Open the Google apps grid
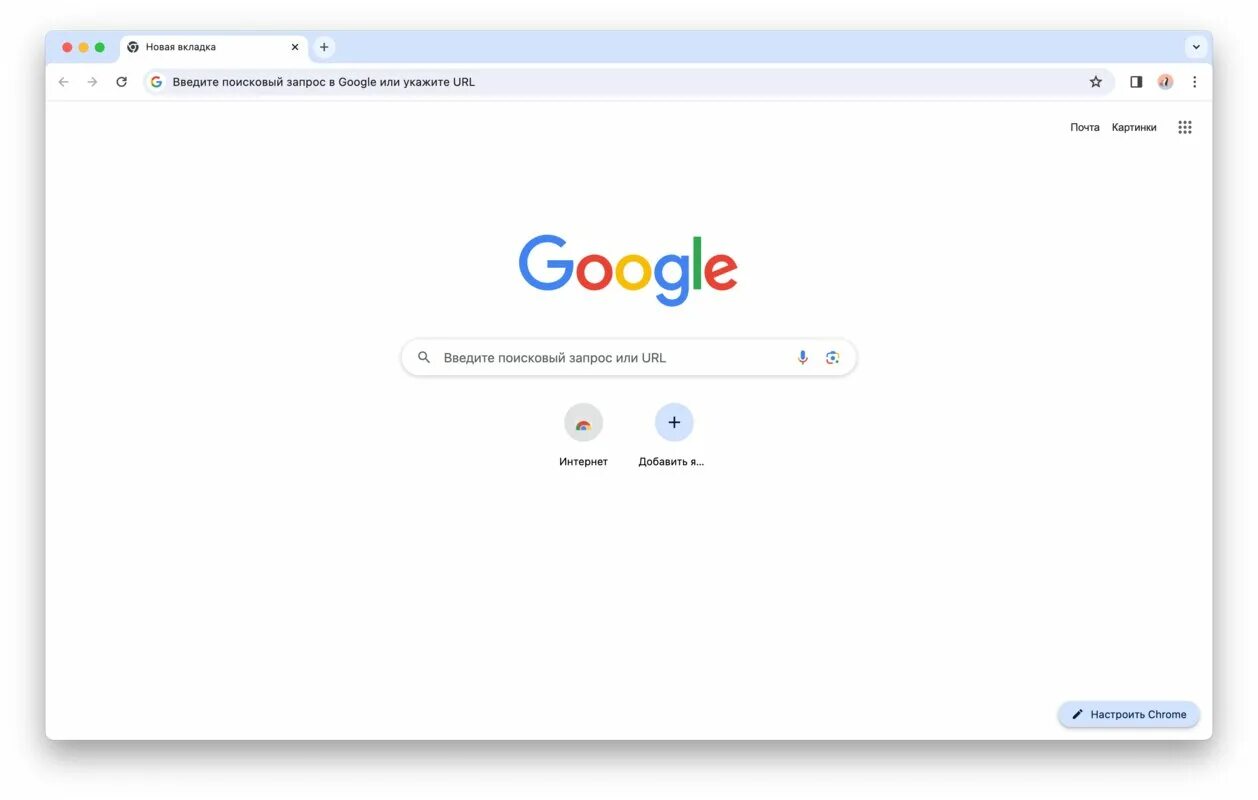Image resolution: width=1258 pixels, height=800 pixels. (x=1185, y=127)
